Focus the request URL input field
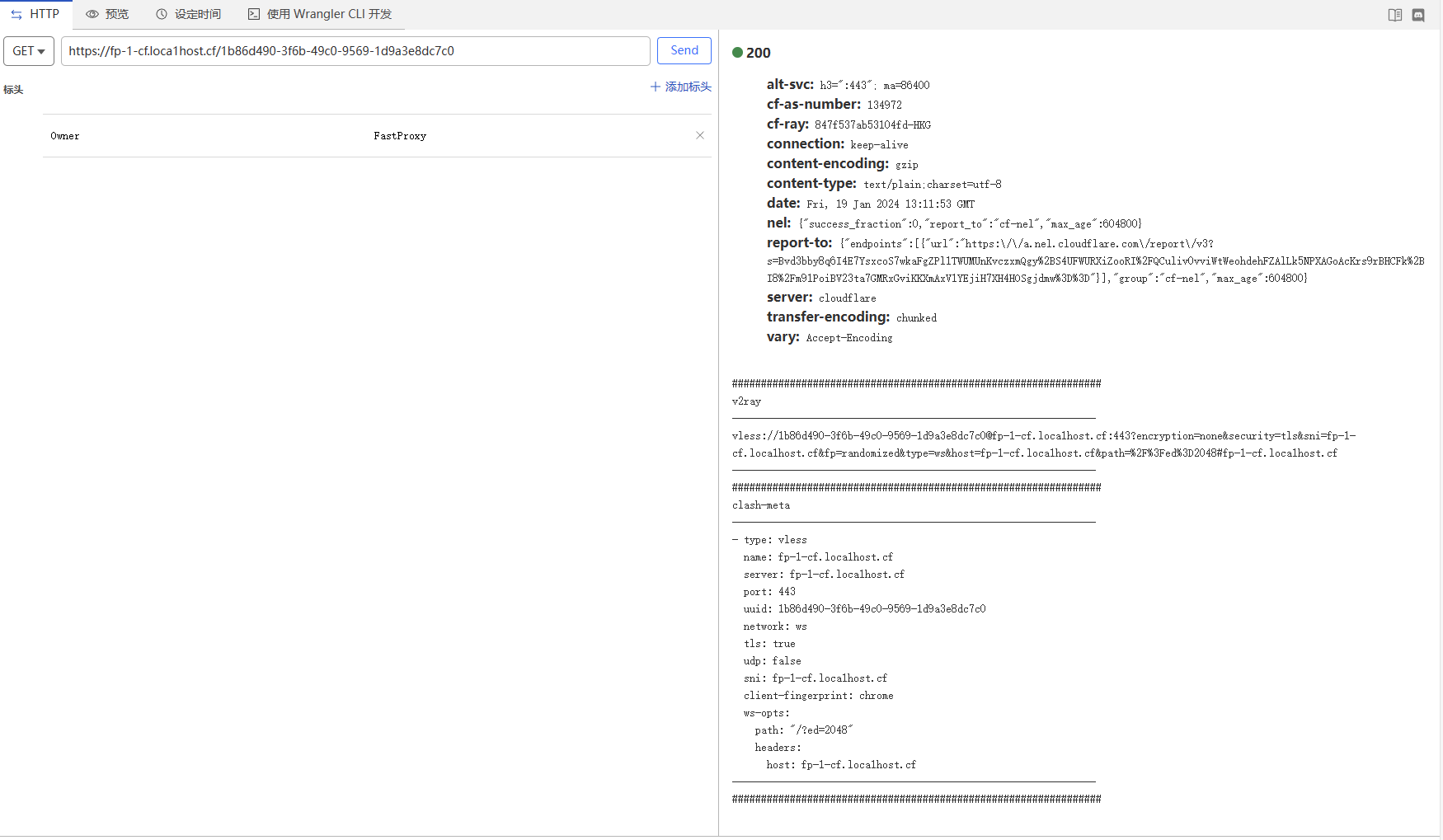The image size is (1443, 840). click(x=355, y=51)
